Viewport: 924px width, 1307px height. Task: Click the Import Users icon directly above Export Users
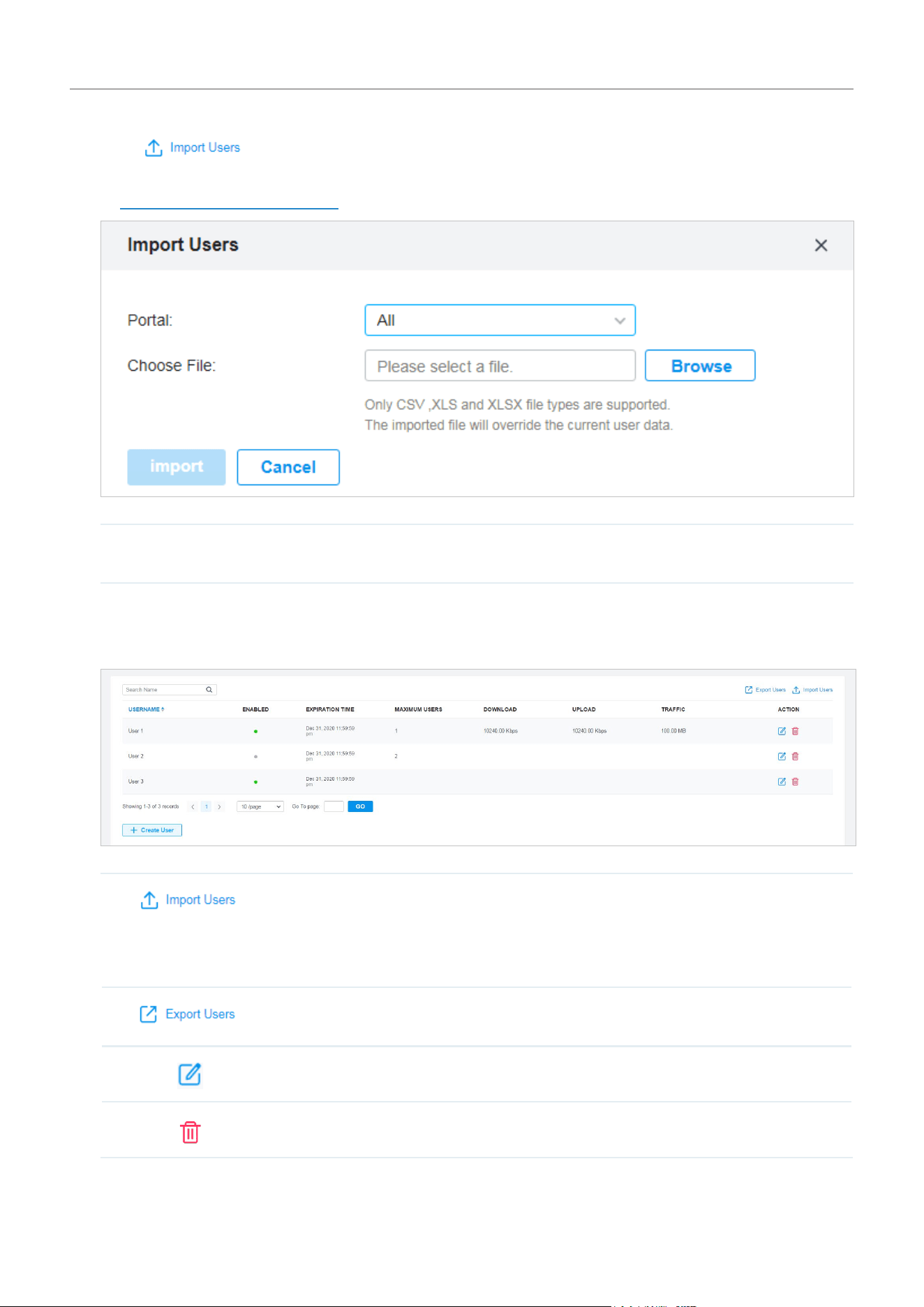149,900
